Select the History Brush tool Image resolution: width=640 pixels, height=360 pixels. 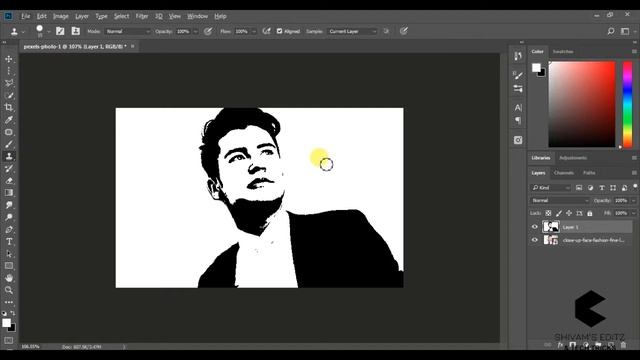(x=9, y=169)
